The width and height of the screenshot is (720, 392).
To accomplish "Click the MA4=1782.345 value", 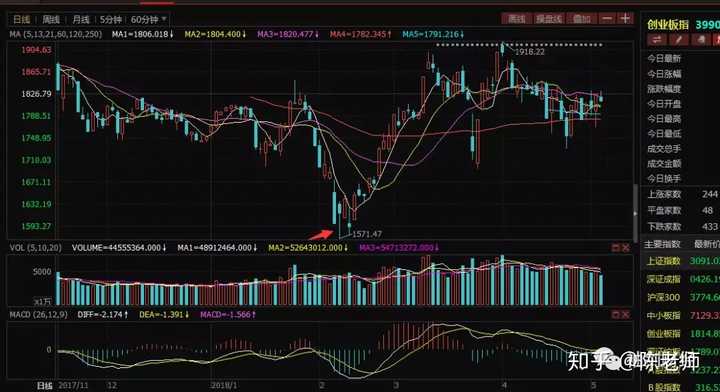I will click(x=361, y=34).
